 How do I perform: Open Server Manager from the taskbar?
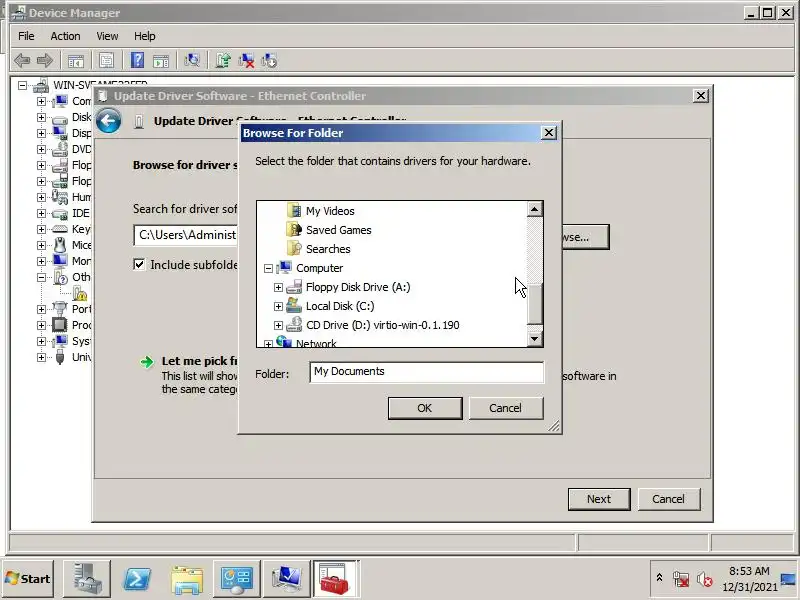87,579
